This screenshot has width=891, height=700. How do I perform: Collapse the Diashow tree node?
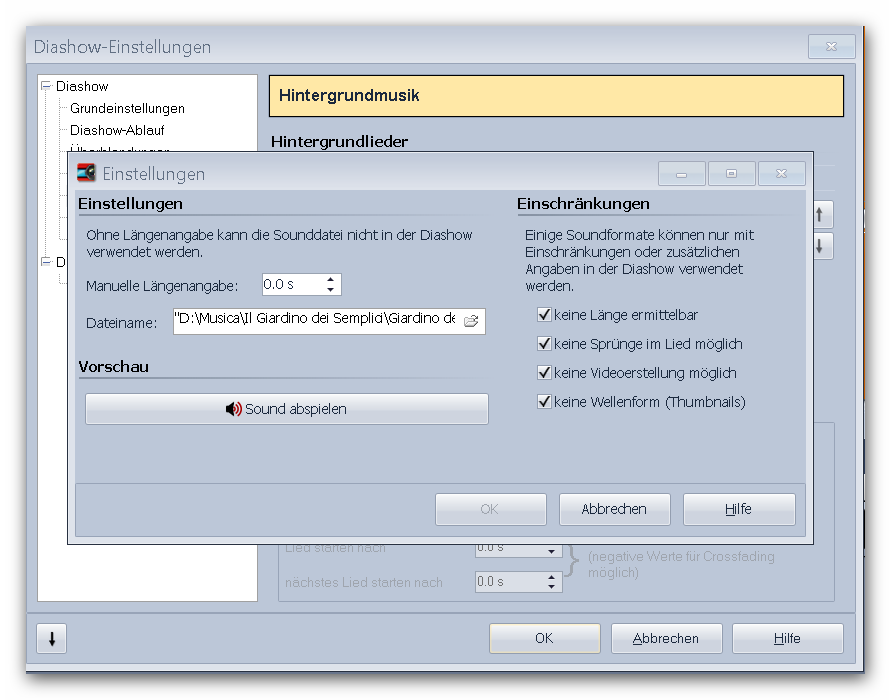pos(46,87)
